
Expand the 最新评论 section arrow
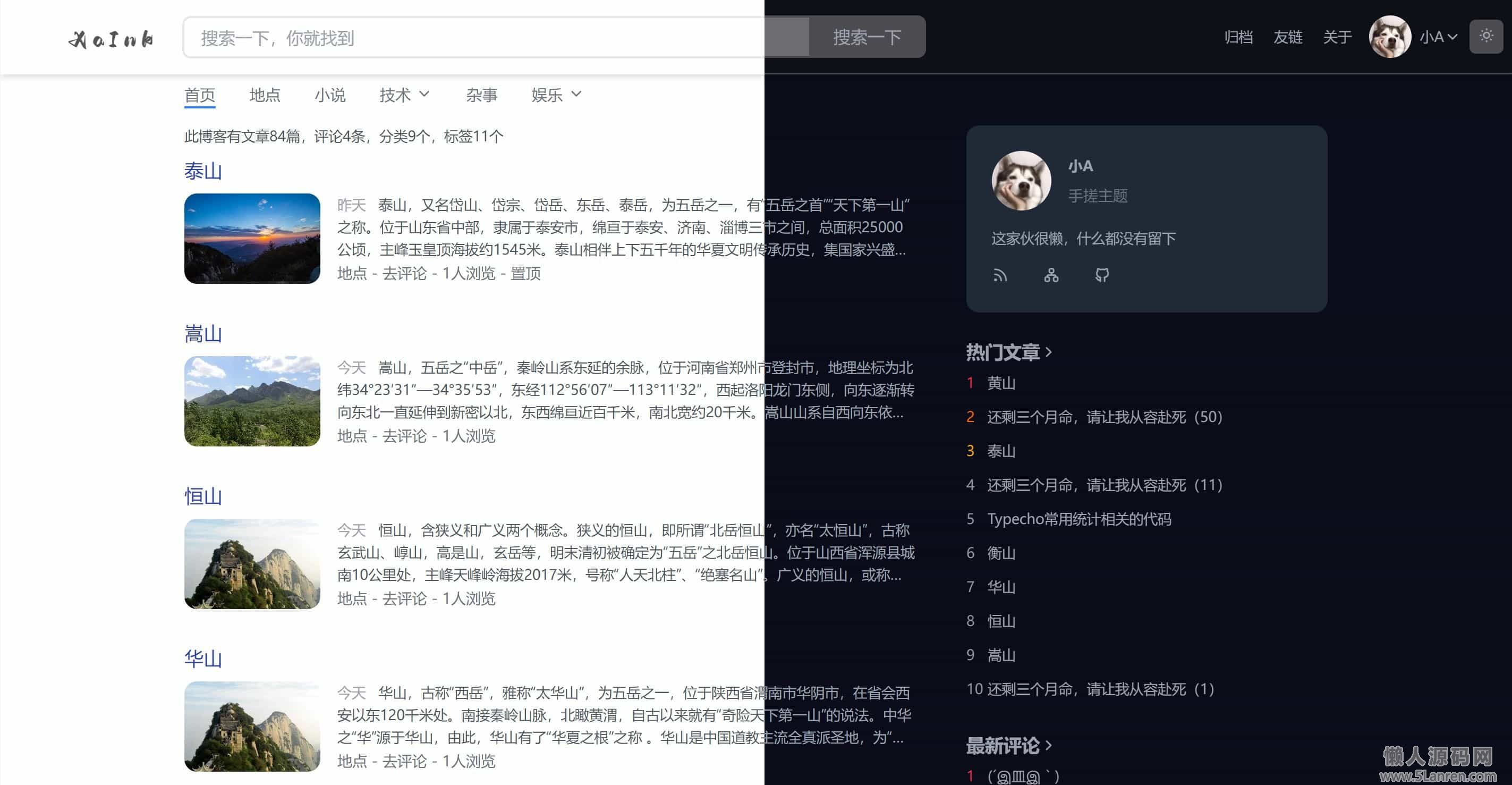[1049, 746]
